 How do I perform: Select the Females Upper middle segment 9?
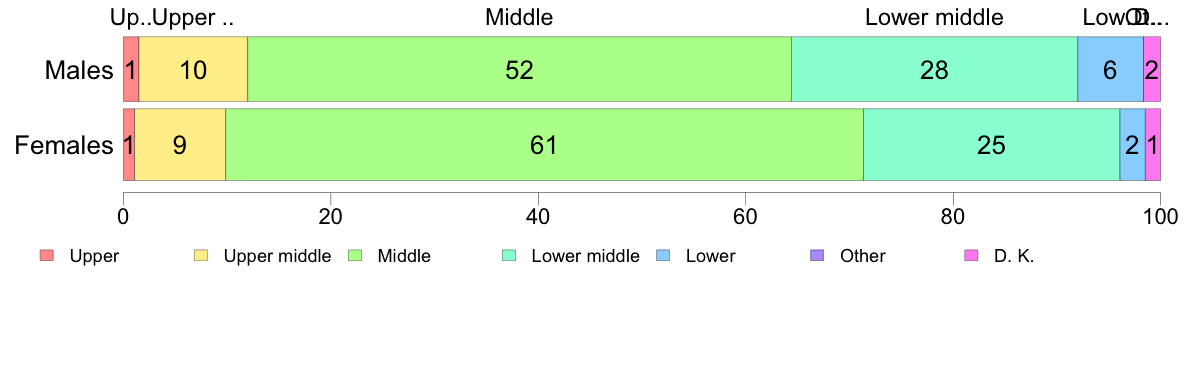(x=180, y=145)
